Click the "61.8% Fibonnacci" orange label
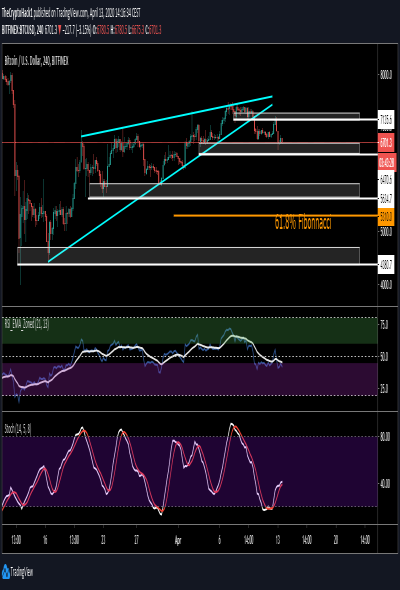 pyautogui.click(x=303, y=223)
